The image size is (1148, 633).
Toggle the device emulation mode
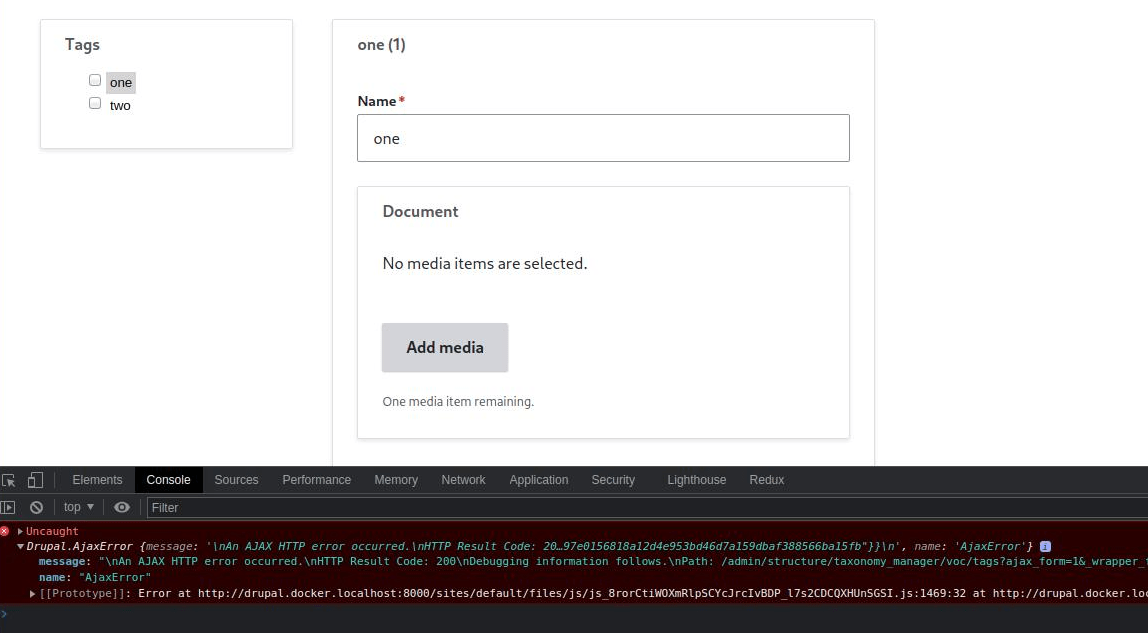(35, 481)
